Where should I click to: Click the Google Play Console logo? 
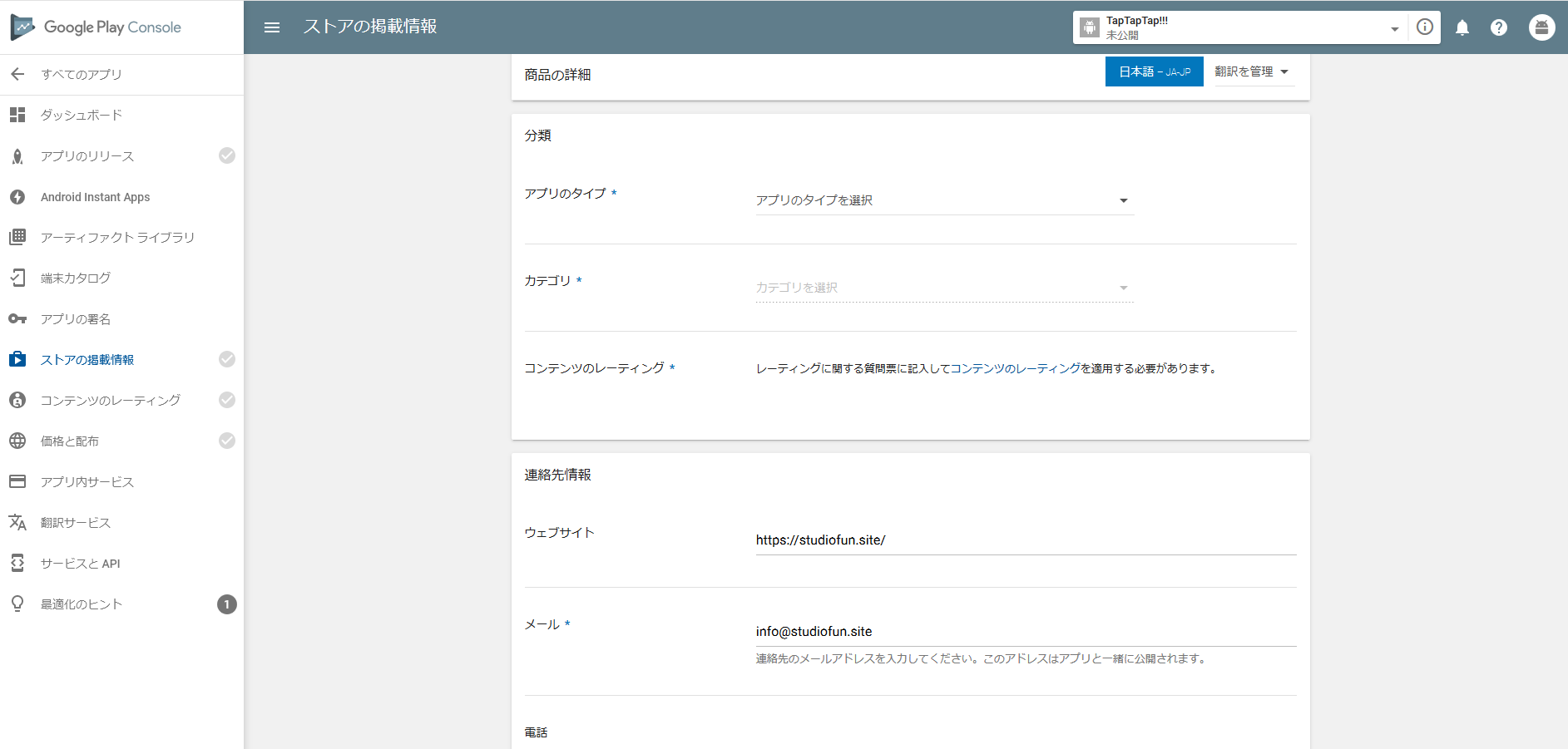96,27
